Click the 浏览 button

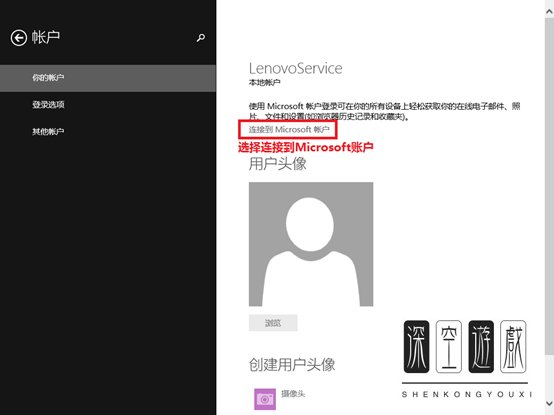point(273,323)
